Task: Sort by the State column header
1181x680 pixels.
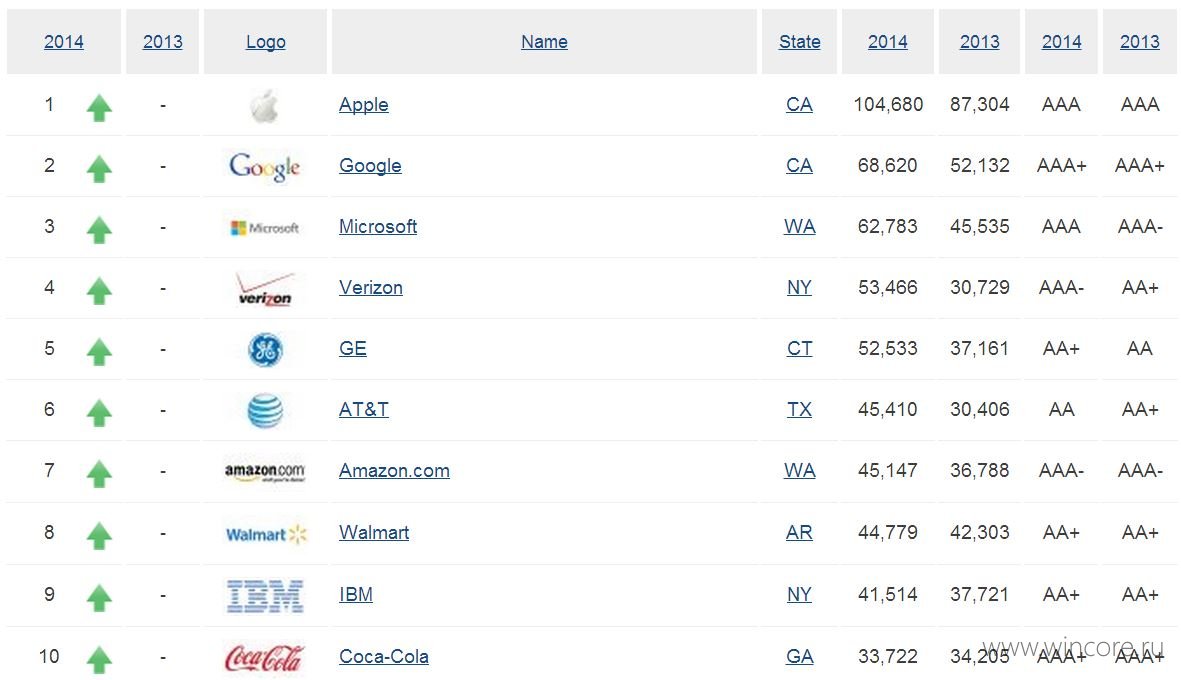Action: coord(799,41)
